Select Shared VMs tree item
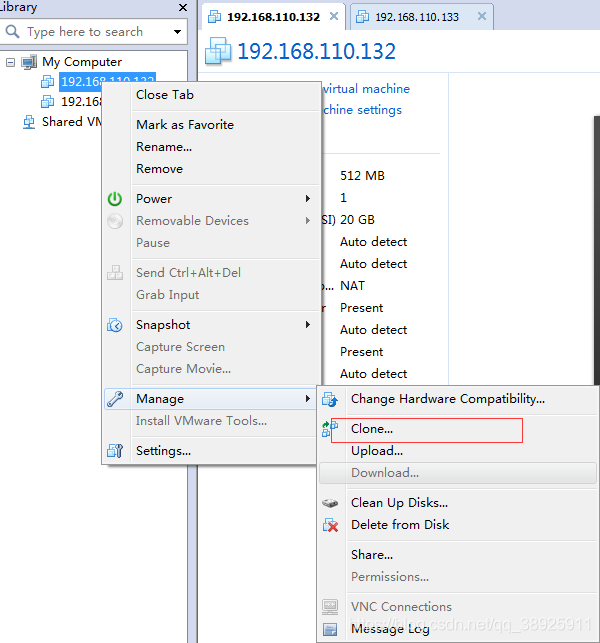 [x=72, y=122]
